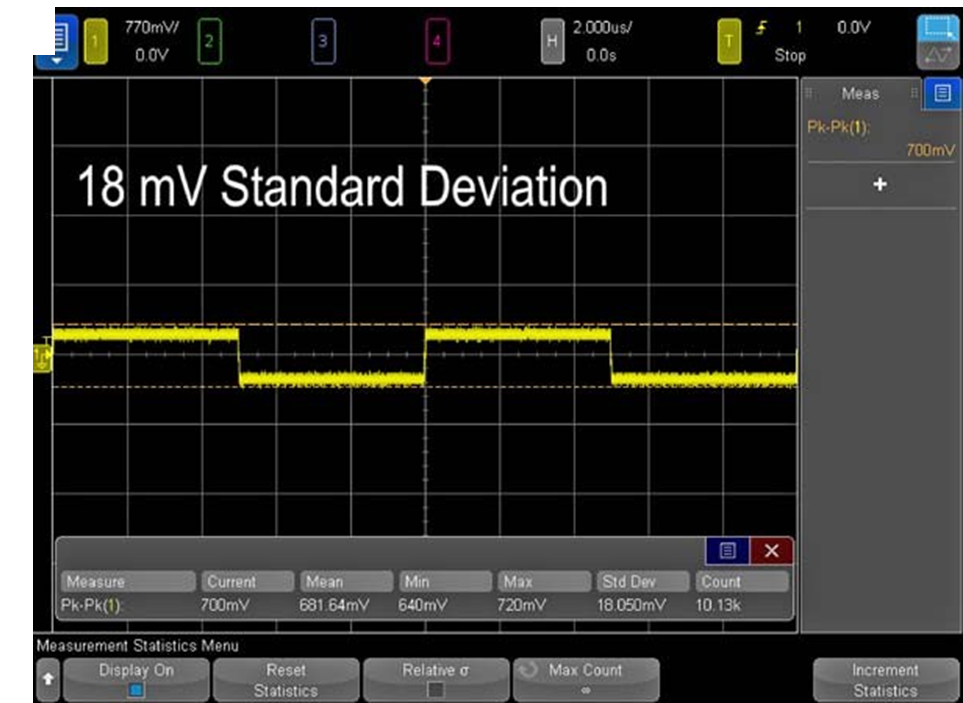Click the orange trigger position marker
The image size is (963, 703).
425,80
